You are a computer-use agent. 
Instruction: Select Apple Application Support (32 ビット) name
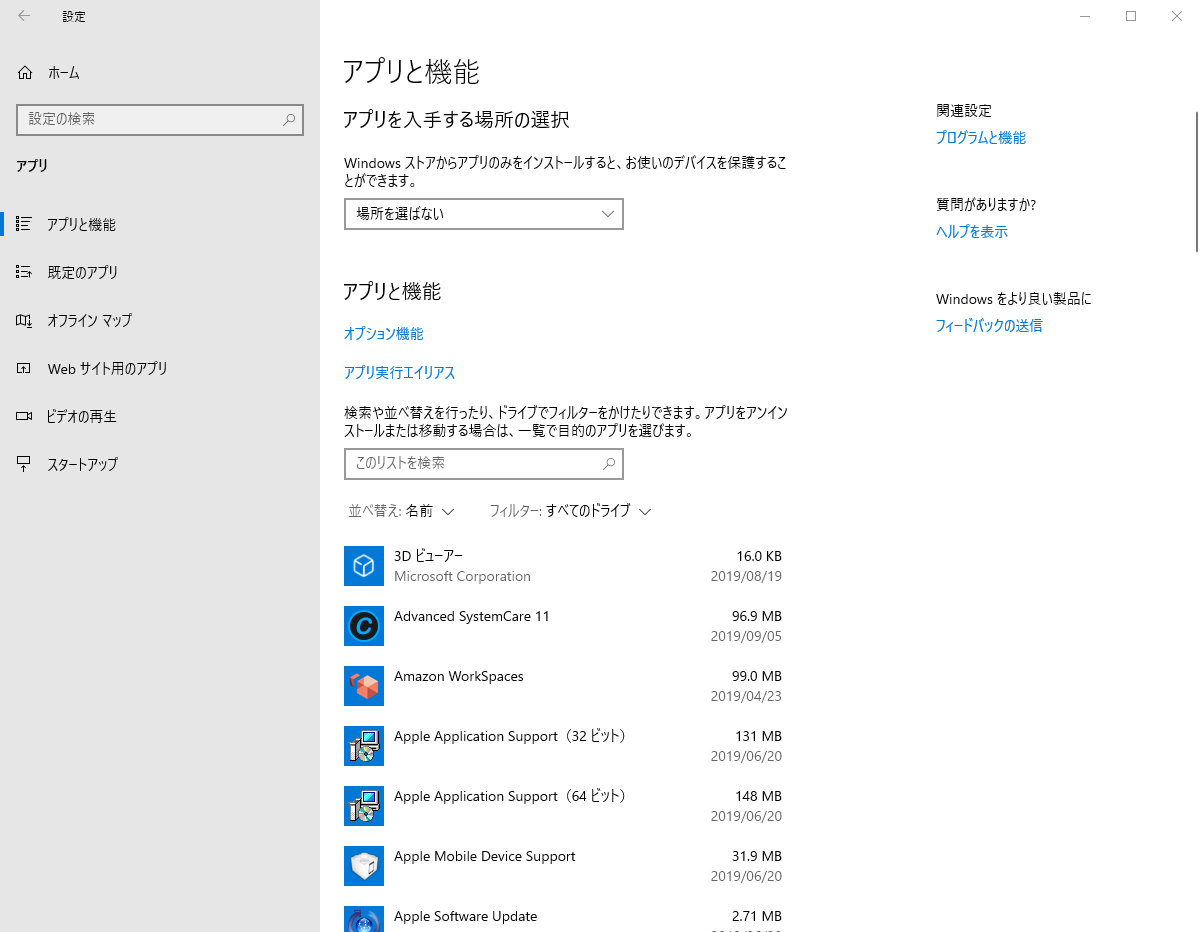tap(510, 736)
